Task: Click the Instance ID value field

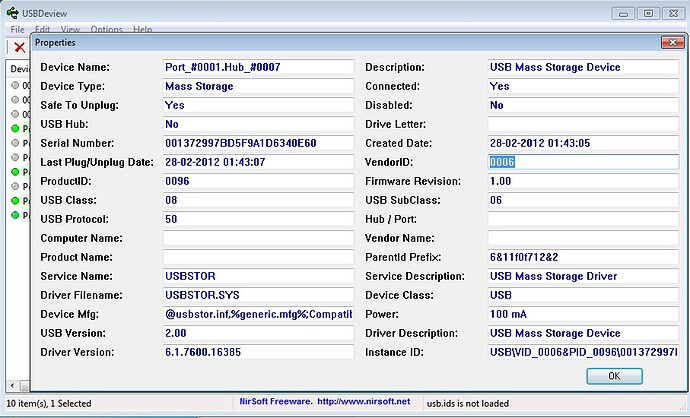Action: [x=583, y=352]
